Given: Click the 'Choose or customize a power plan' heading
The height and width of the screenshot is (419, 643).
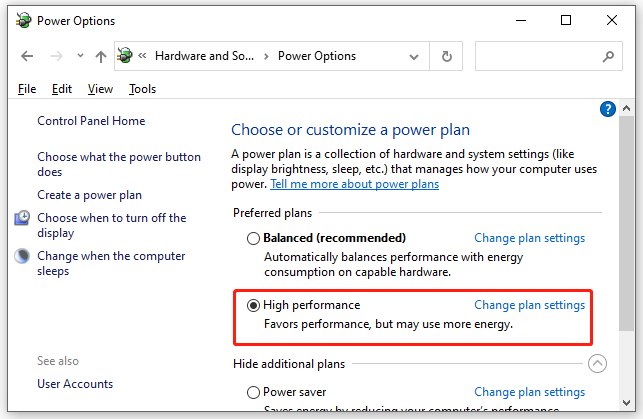Looking at the screenshot, I should click(351, 130).
